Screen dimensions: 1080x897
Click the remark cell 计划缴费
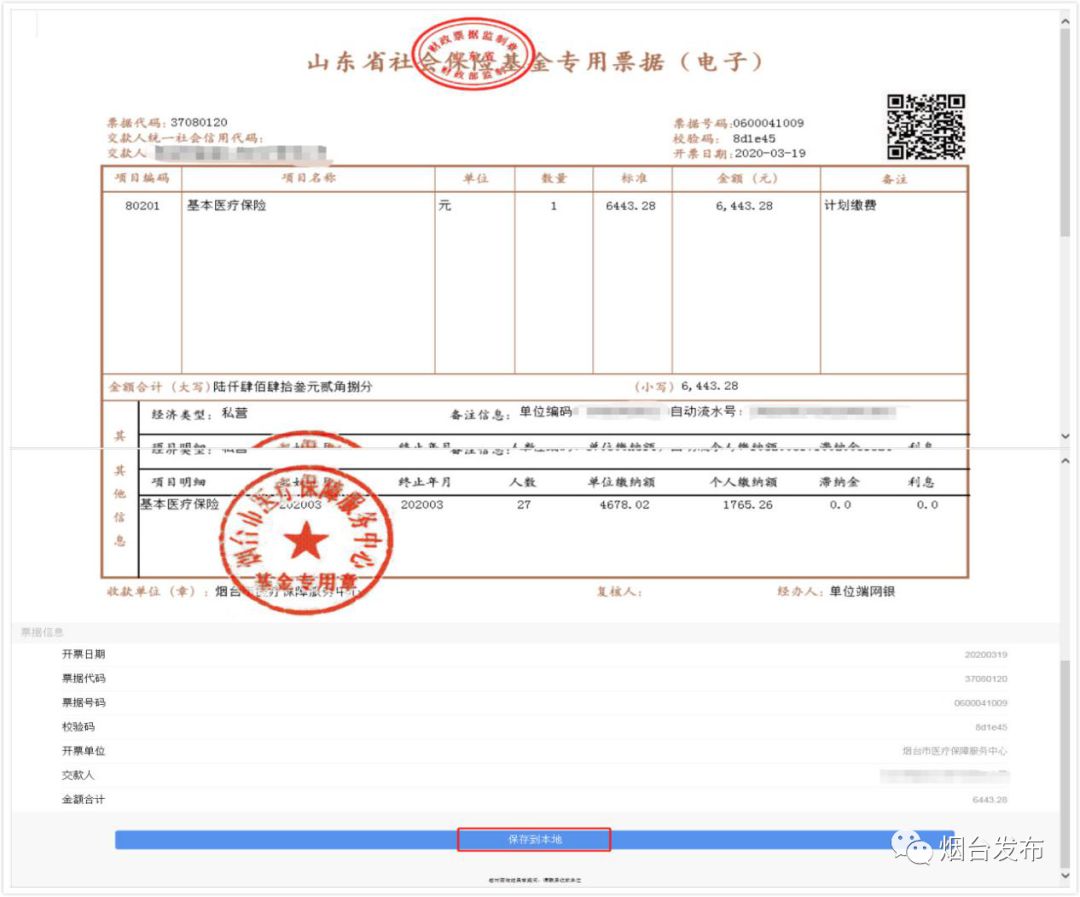click(850, 205)
